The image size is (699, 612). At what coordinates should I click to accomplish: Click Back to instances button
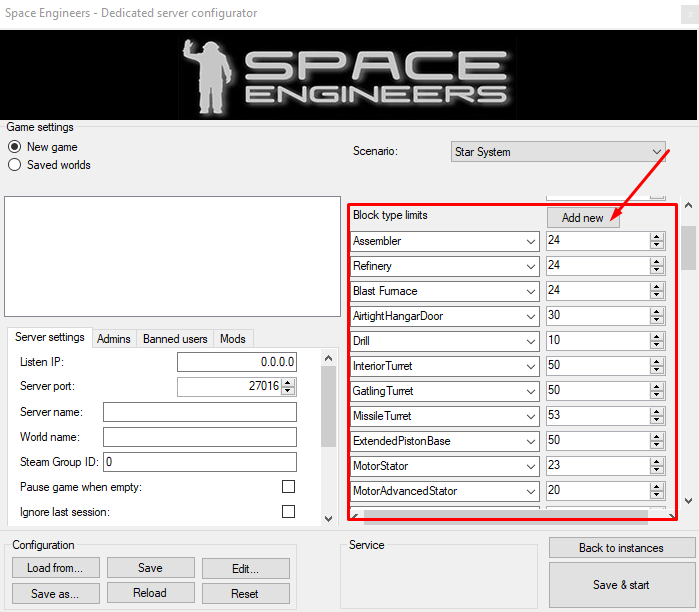(621, 548)
